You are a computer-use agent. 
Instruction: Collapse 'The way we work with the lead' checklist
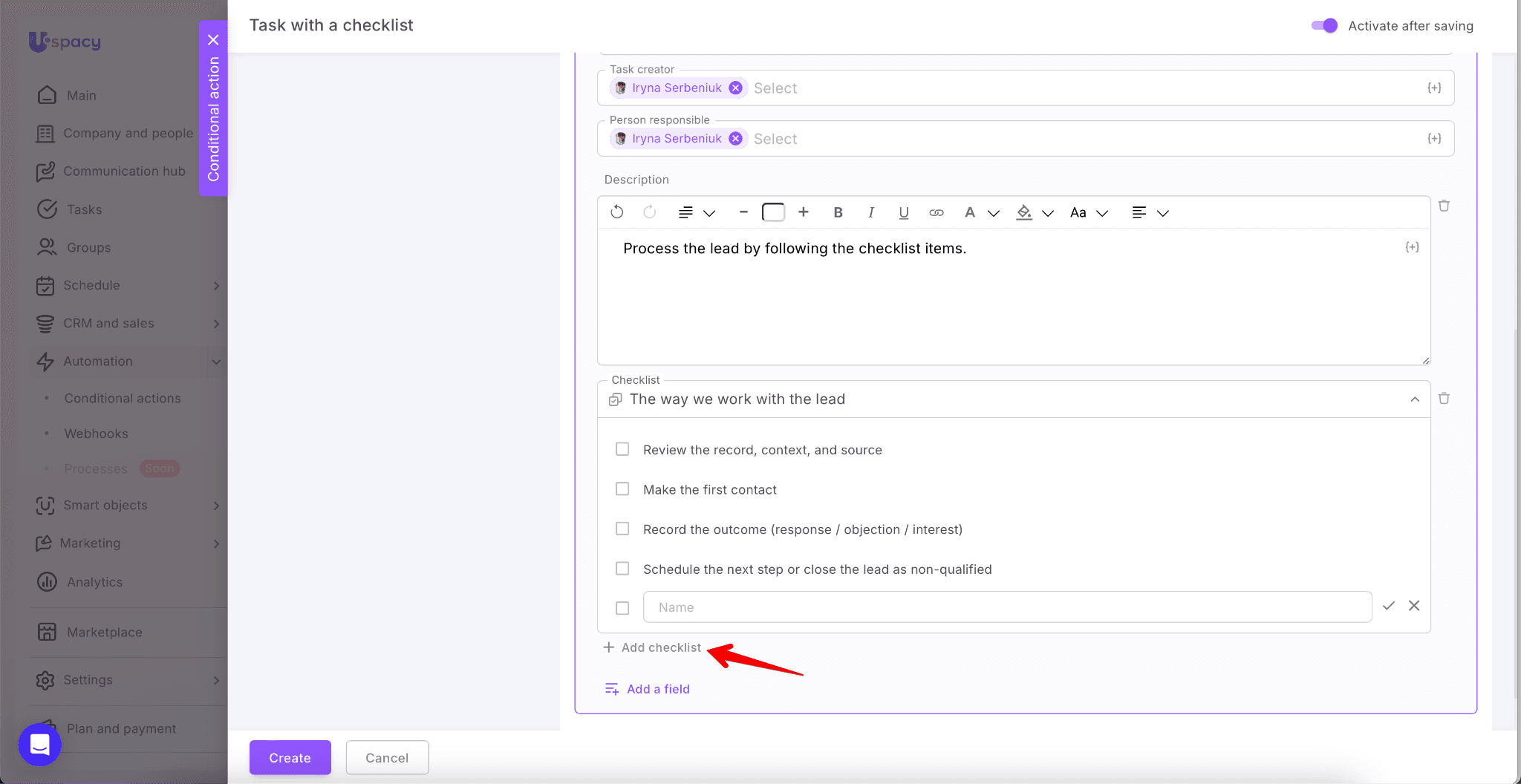click(x=1414, y=399)
